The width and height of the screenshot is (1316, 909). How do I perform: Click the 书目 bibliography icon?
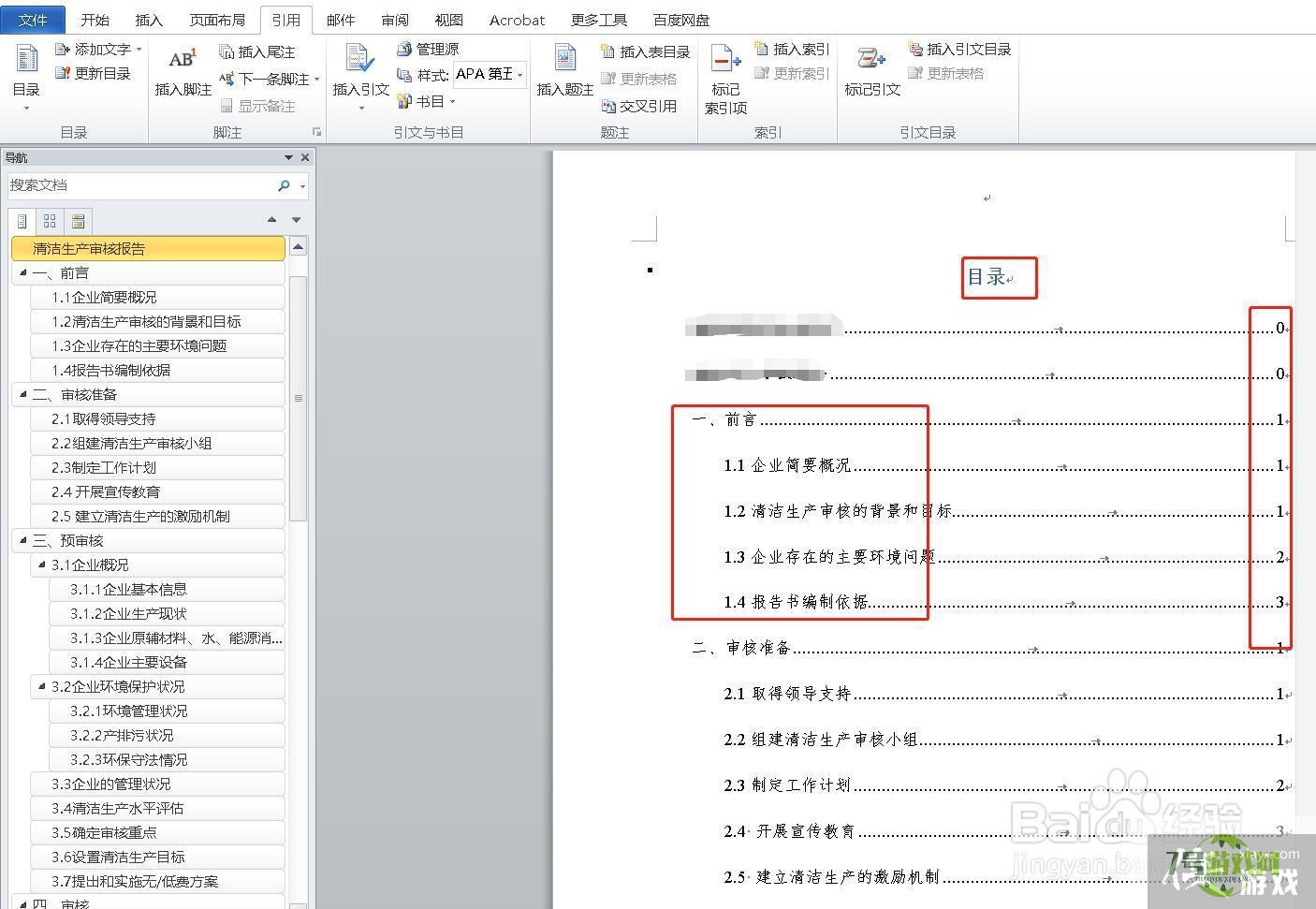(x=404, y=101)
